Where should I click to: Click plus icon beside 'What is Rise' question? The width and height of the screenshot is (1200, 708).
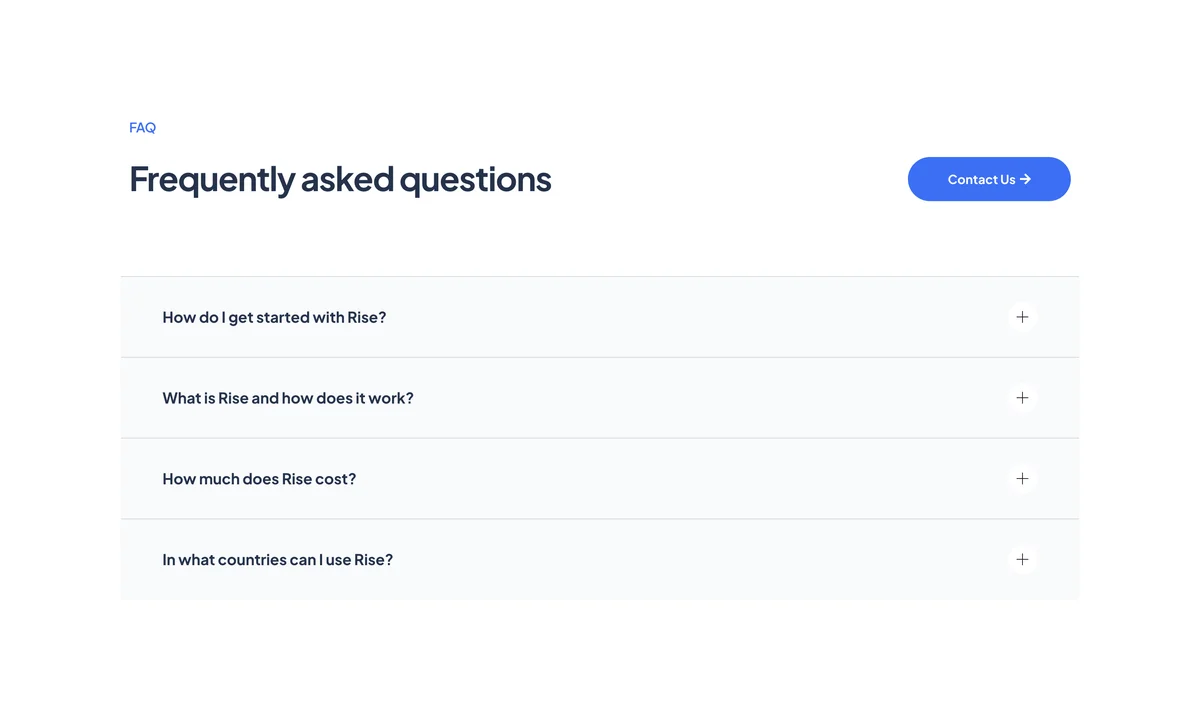coord(1022,398)
